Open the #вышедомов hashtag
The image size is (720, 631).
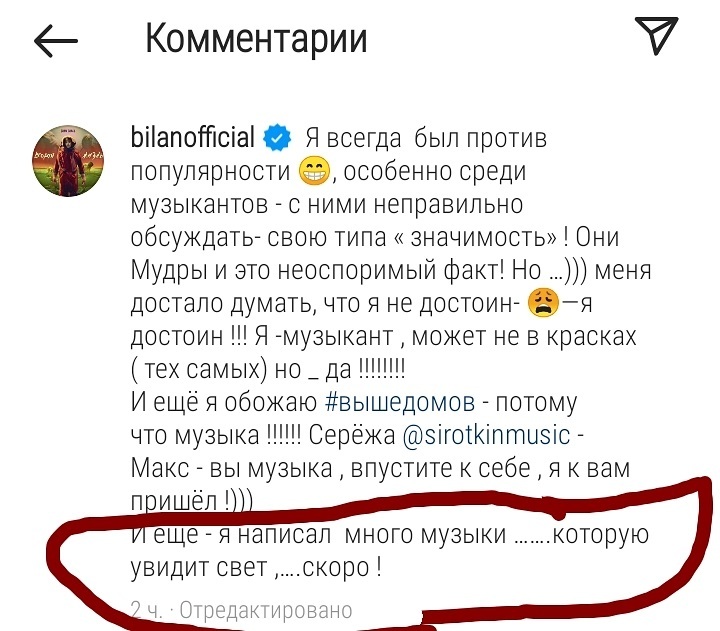pos(400,402)
